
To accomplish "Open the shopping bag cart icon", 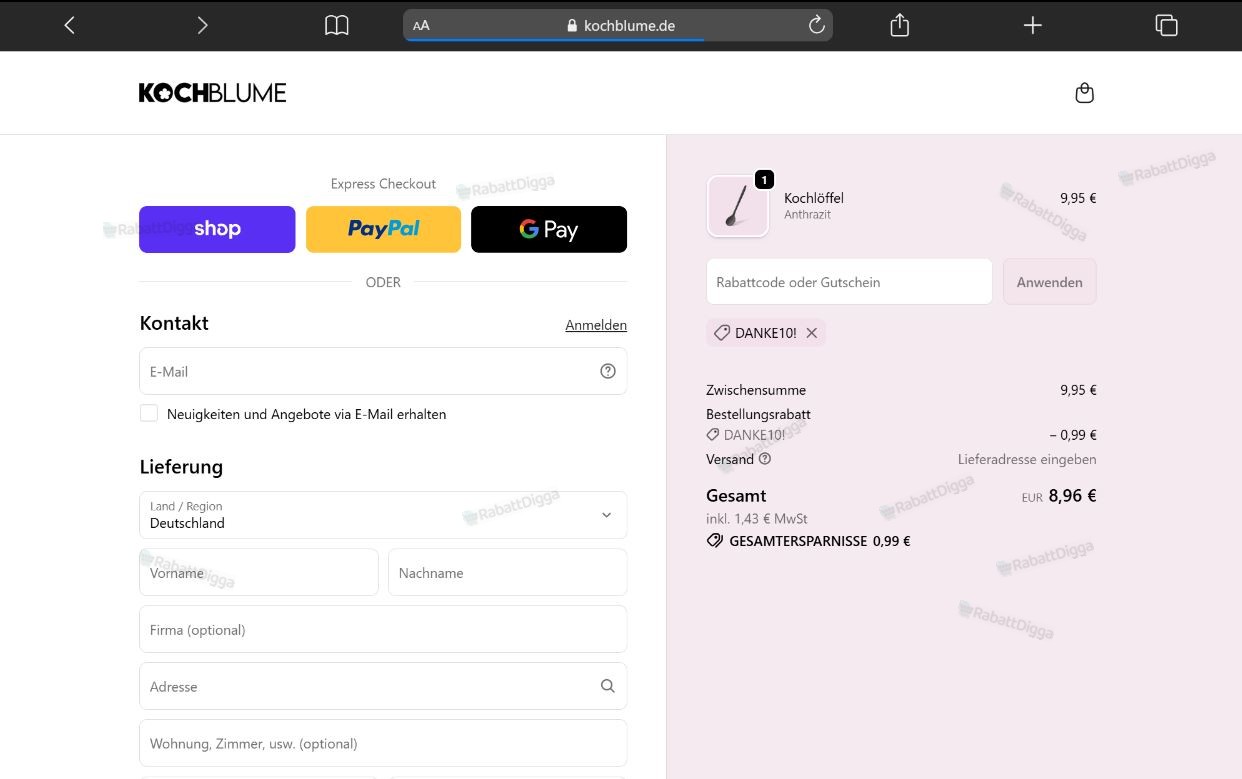I will [1084, 93].
